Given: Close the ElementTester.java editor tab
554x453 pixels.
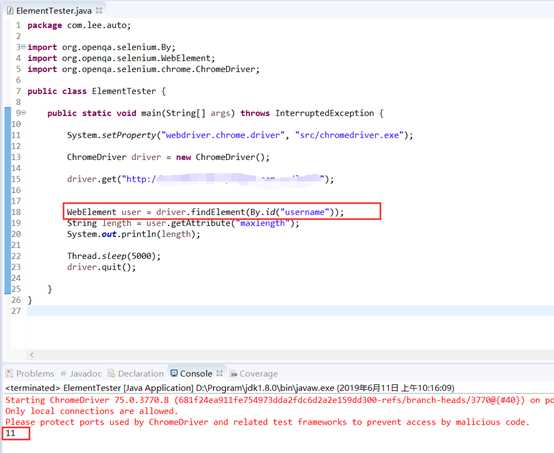Looking at the screenshot, I should point(99,11).
